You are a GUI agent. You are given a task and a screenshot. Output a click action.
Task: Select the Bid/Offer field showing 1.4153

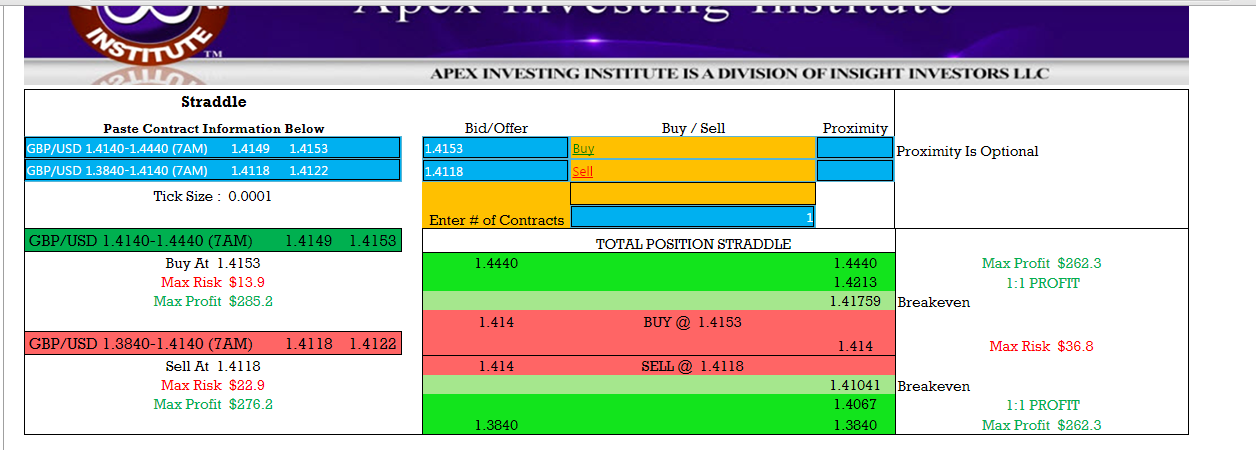coord(495,149)
